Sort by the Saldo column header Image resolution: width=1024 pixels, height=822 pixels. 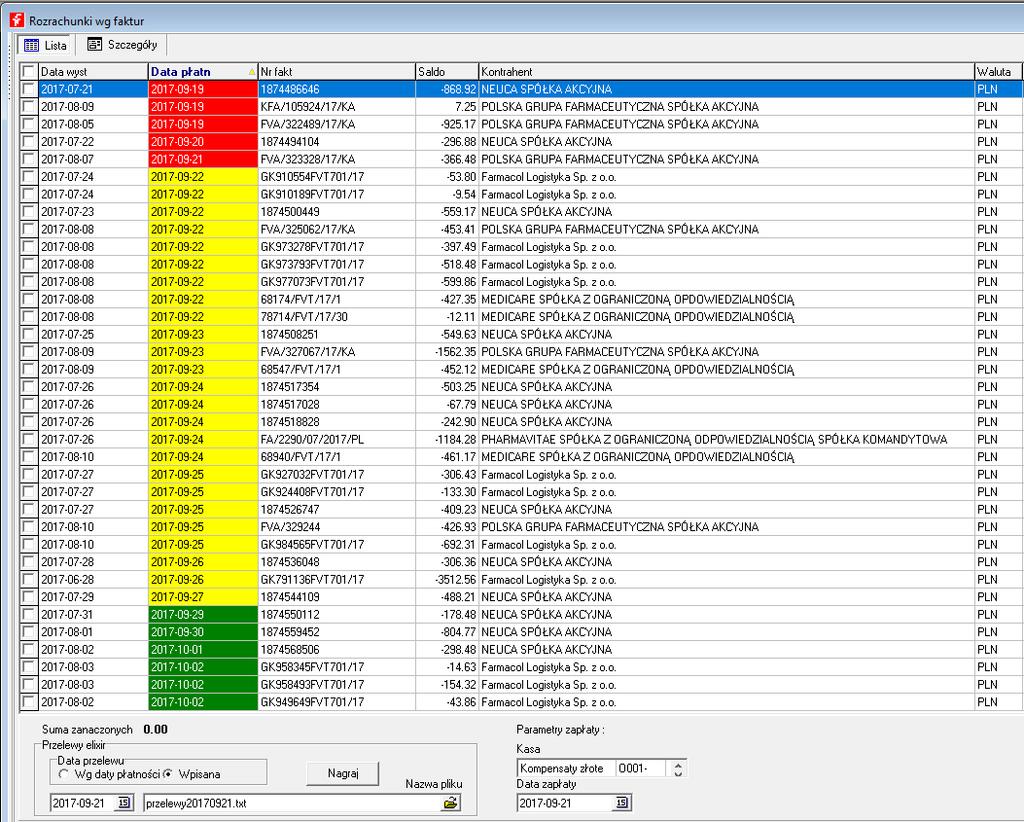pos(447,72)
